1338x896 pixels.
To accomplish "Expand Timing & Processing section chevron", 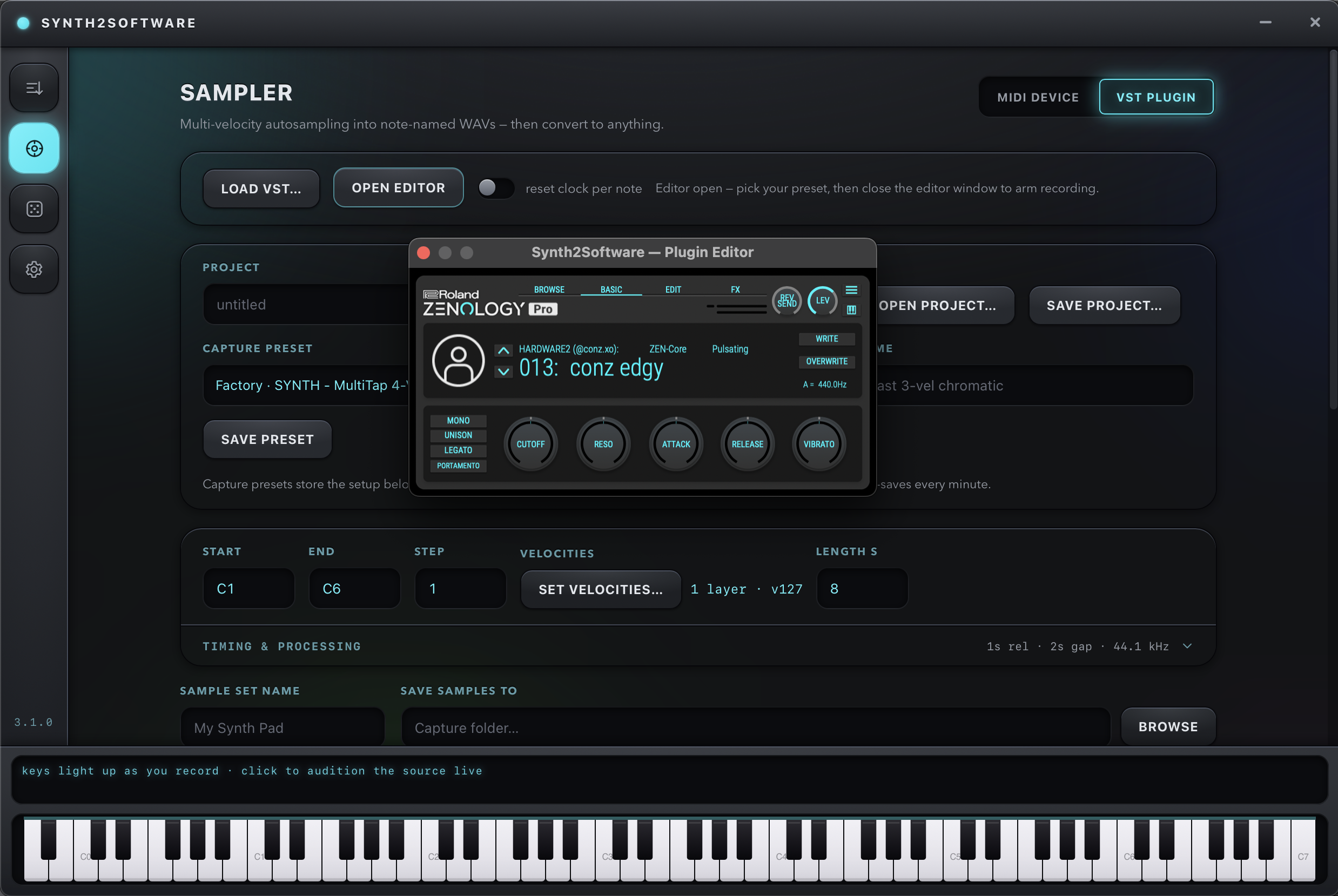I will pos(1187,646).
